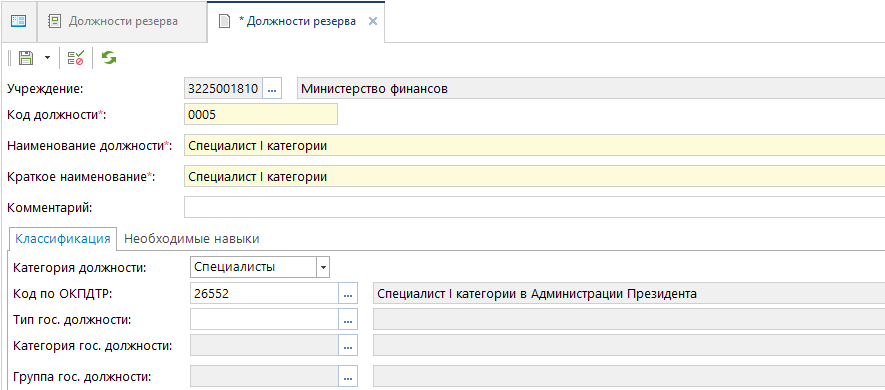Click the Save floppy disk icon
The width and height of the screenshot is (885, 390).
click(26, 58)
